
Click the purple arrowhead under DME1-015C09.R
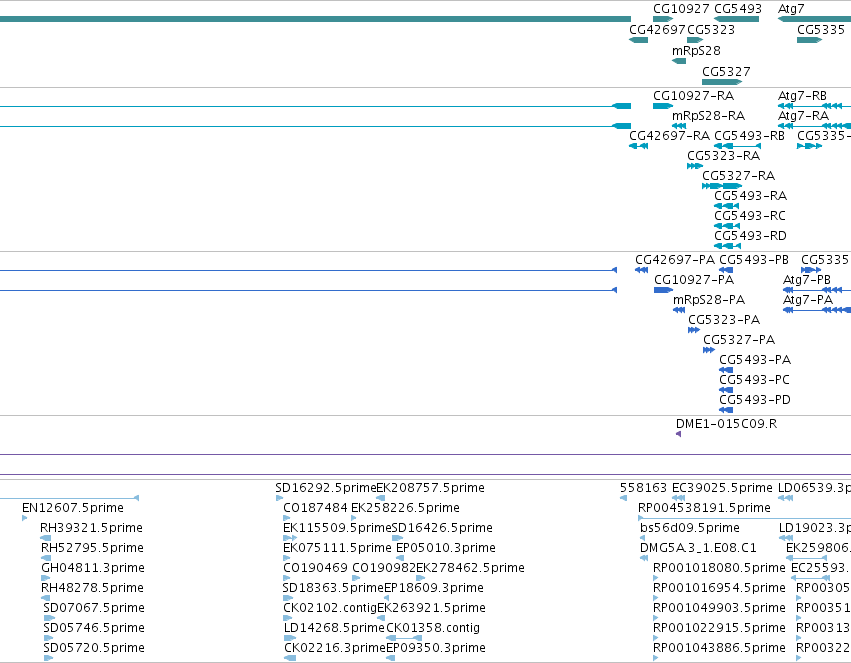click(x=678, y=434)
